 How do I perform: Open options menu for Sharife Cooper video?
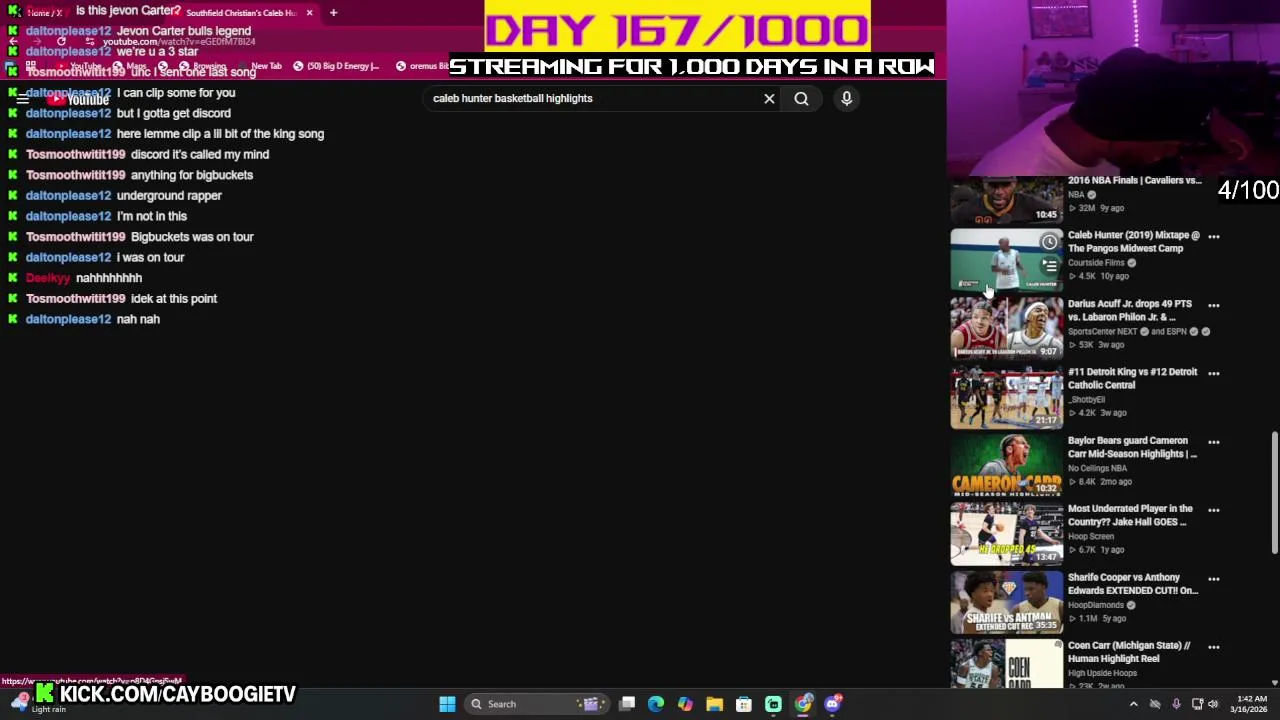(1213, 578)
